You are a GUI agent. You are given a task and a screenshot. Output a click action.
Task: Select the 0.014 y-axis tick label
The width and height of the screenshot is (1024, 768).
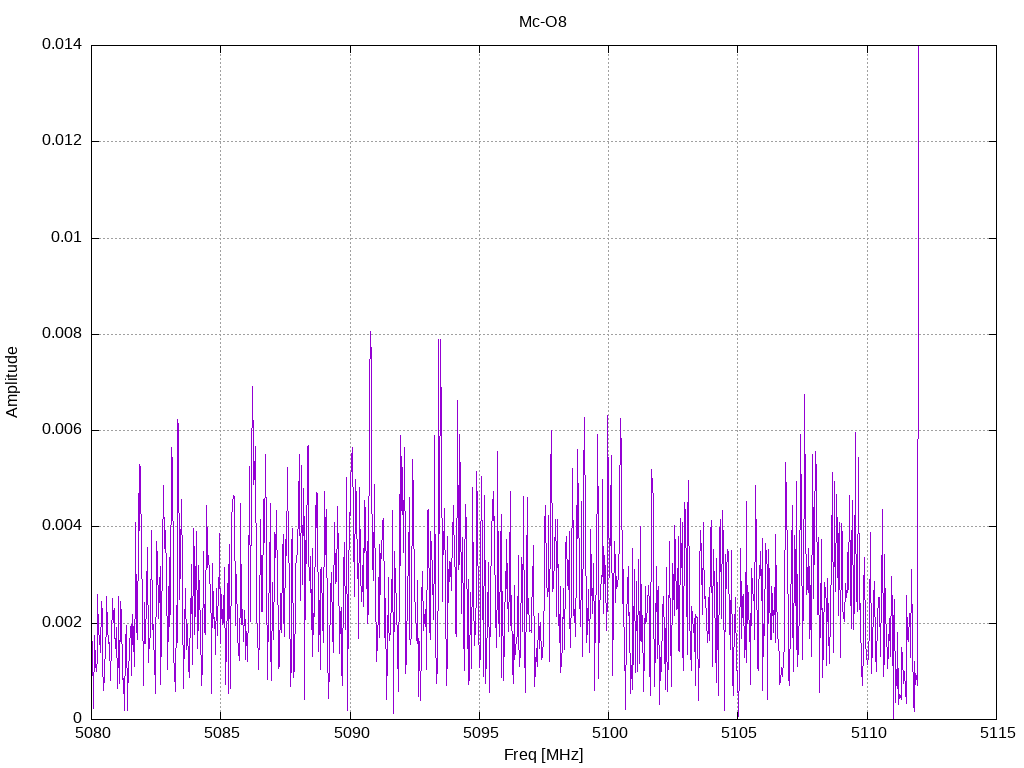(x=61, y=45)
